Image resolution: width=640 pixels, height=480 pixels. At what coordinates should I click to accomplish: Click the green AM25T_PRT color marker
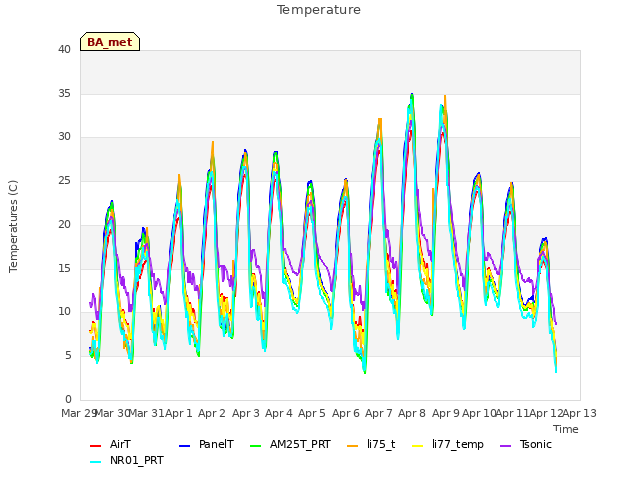(x=255, y=446)
